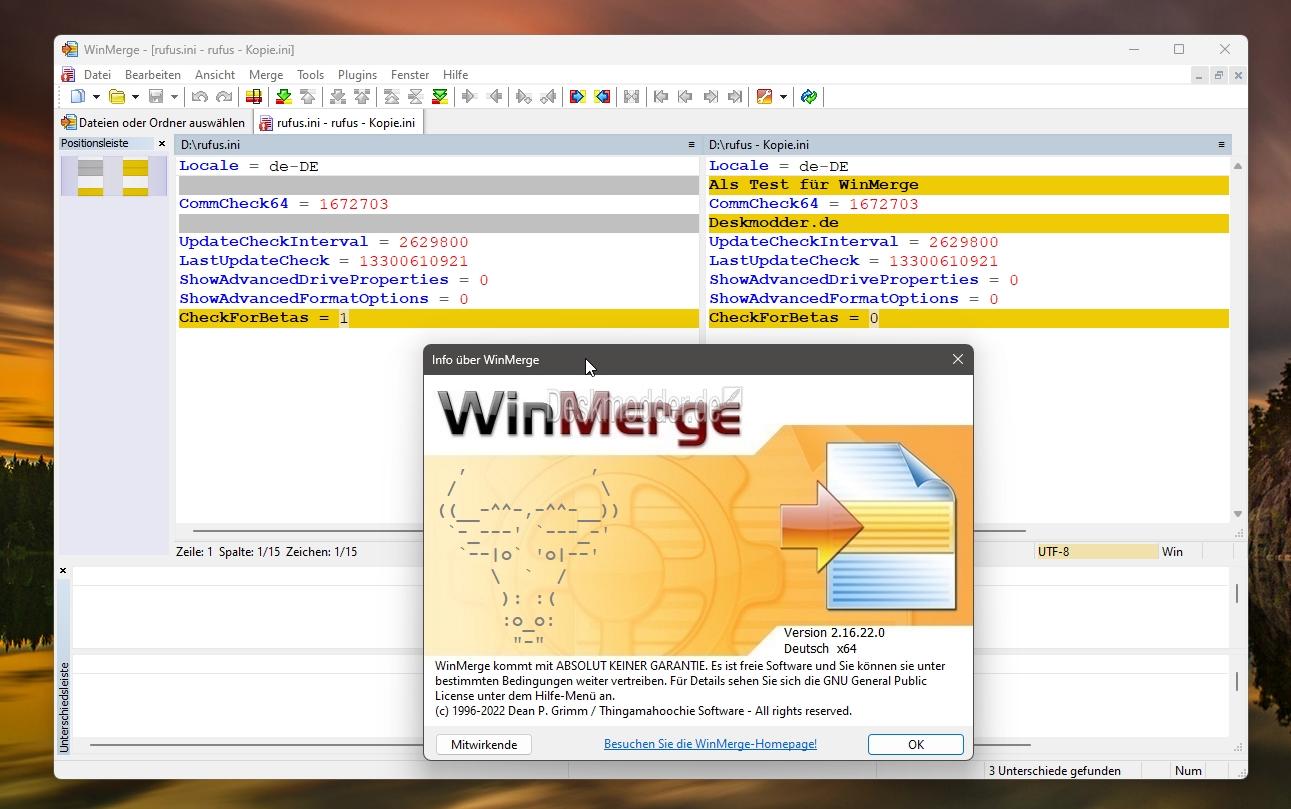1291x809 pixels.
Task: Select the rufus.ini - rufus - Kopie.ini tab
Action: (337, 123)
